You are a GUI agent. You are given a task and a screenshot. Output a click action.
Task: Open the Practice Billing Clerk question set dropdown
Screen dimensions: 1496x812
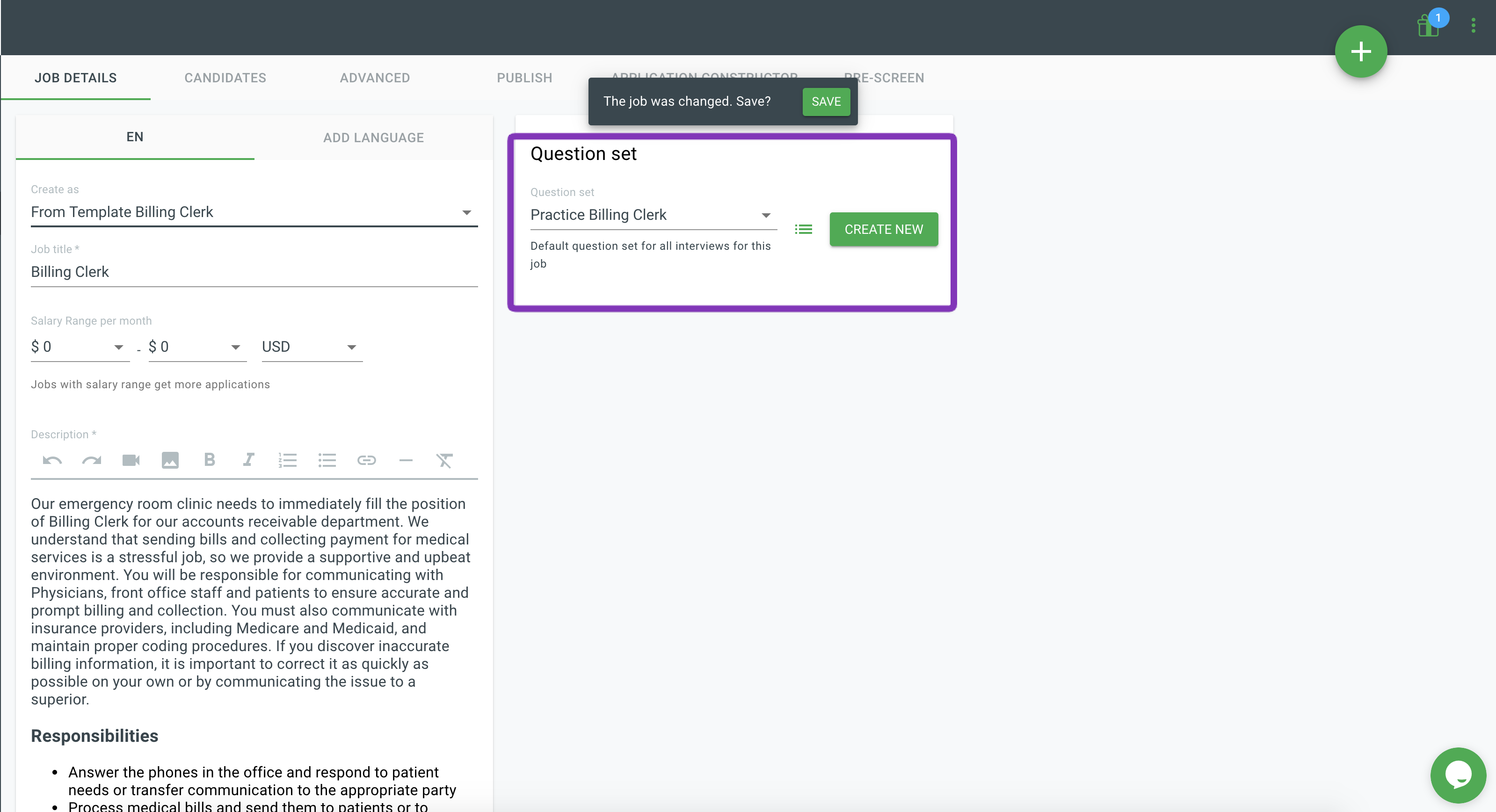click(x=653, y=216)
